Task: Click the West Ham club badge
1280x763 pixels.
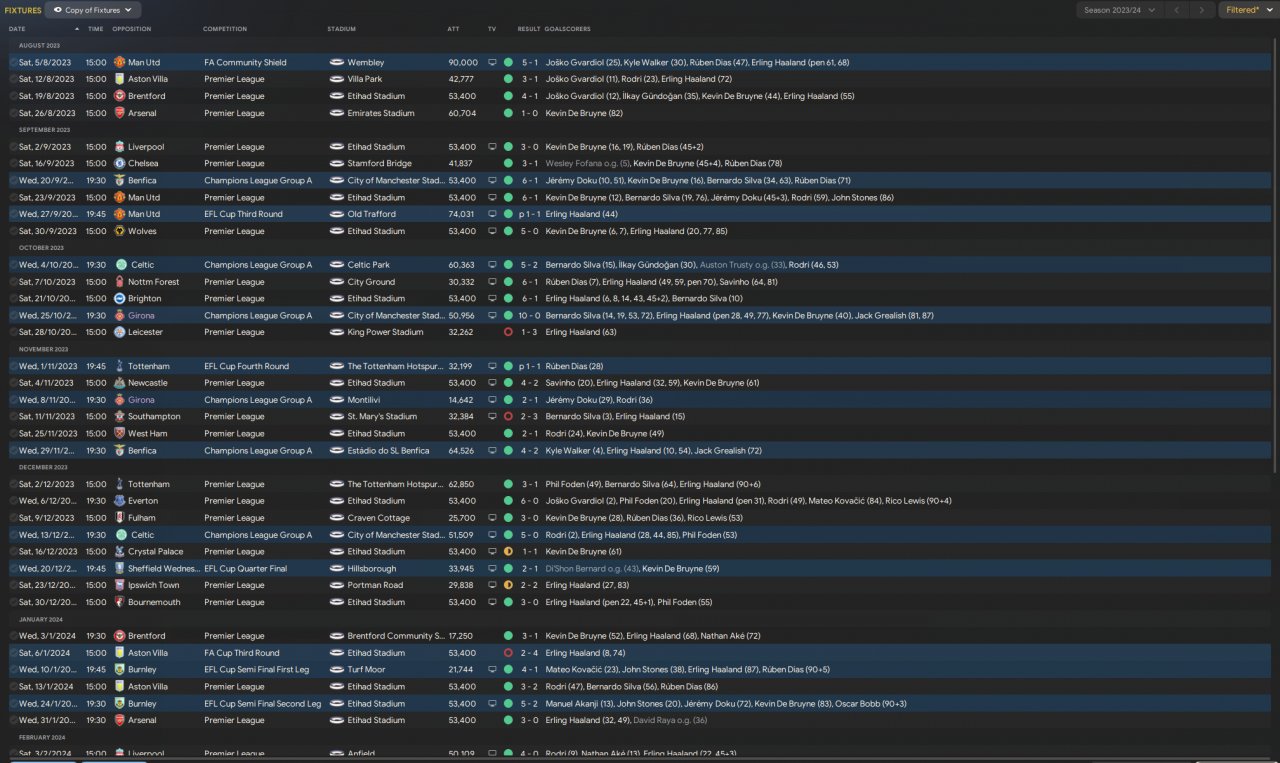Action: pyautogui.click(x=120, y=433)
